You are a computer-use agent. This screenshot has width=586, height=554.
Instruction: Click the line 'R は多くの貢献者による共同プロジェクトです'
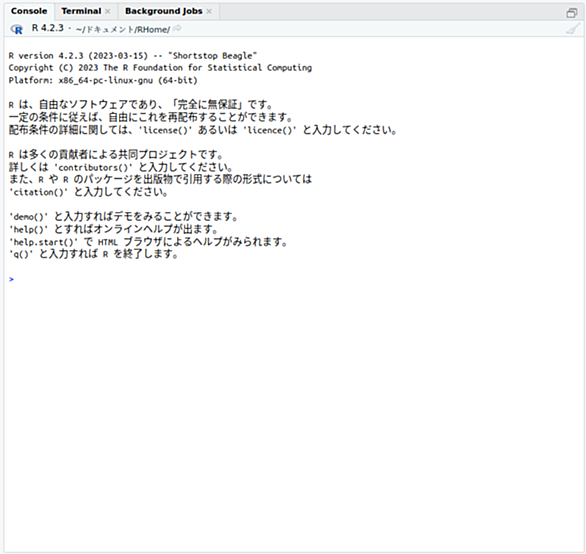[x=116, y=154]
